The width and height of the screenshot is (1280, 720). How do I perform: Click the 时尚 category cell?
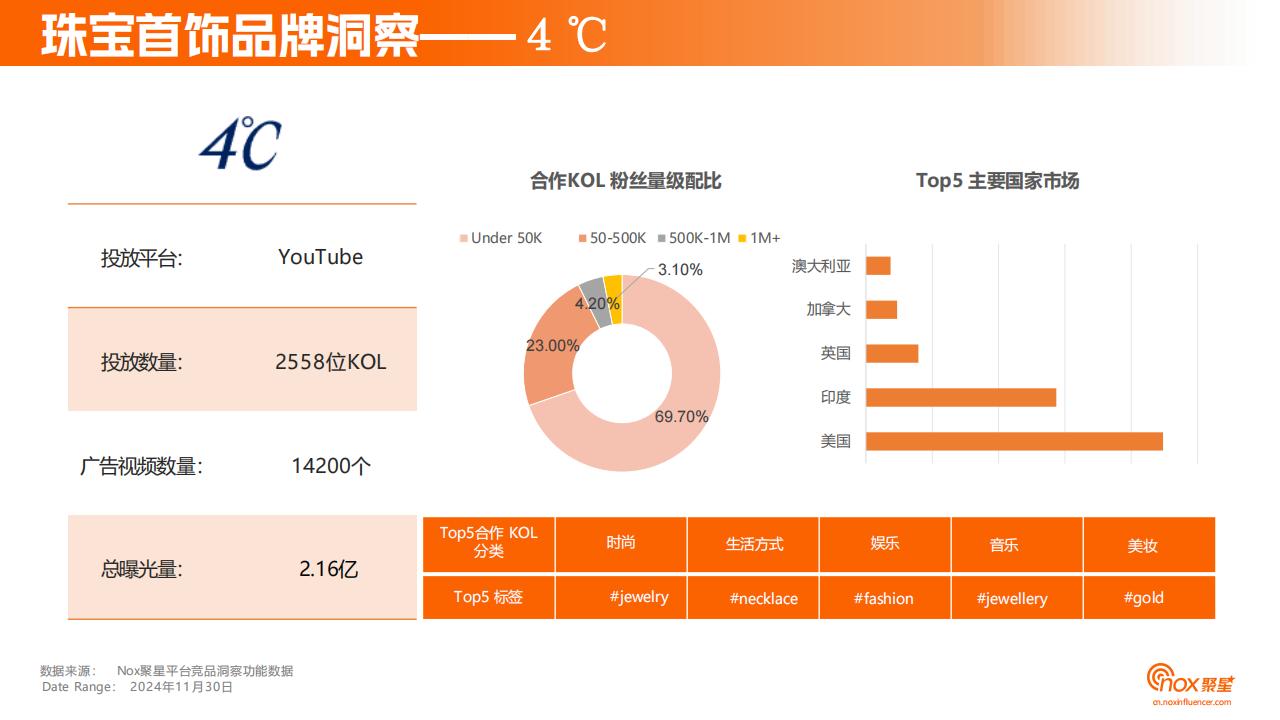(621, 544)
